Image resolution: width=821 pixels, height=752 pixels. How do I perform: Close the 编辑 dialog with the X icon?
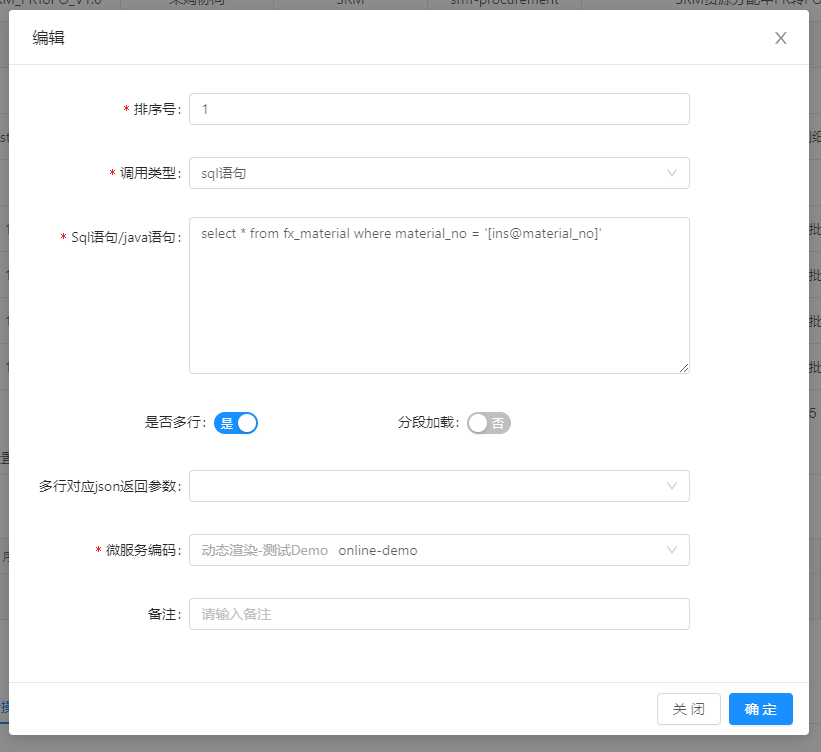780,38
